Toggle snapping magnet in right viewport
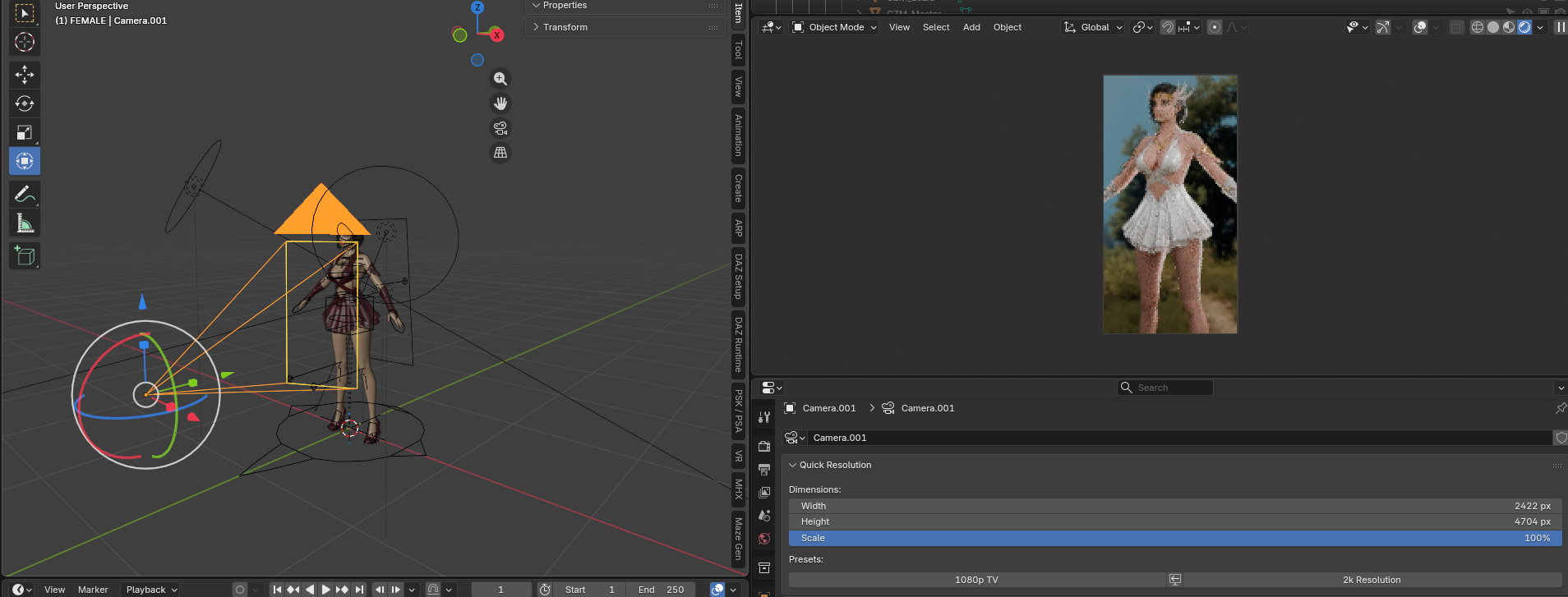Viewport: 1568px width, 597px height. [1167, 27]
